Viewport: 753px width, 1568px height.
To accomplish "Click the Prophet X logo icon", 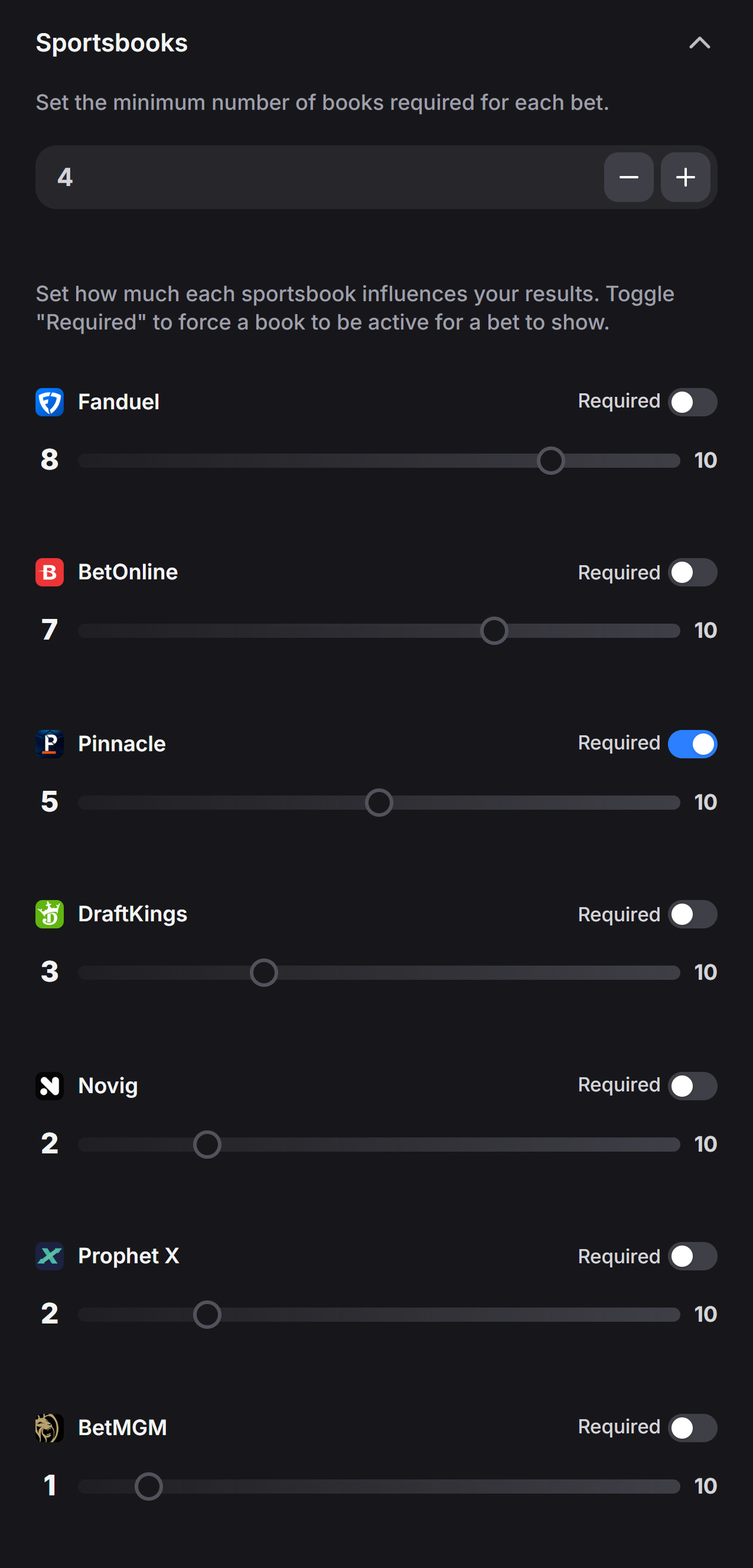I will coord(49,1256).
